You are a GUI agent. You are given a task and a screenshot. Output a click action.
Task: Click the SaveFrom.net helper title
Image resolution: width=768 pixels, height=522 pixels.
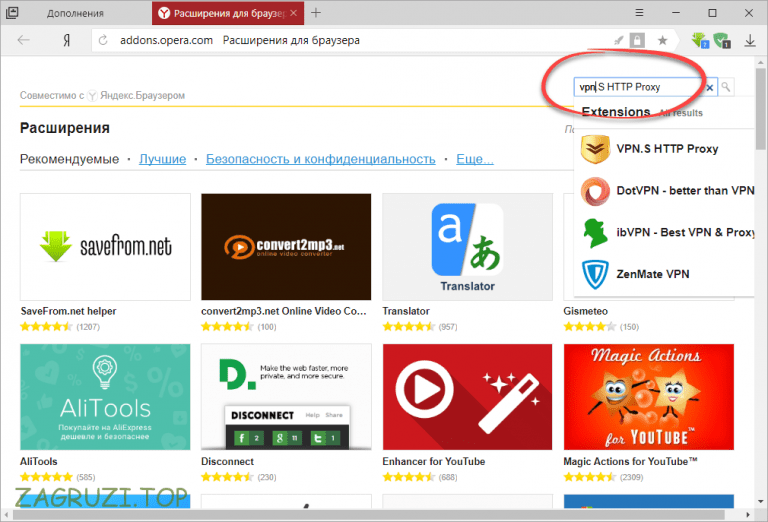pos(69,311)
